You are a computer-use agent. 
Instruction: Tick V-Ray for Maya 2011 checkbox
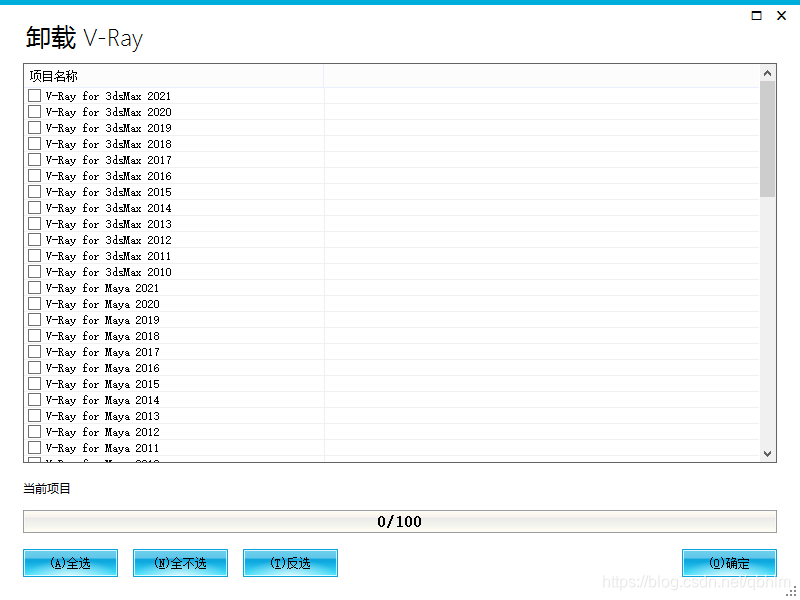(x=35, y=447)
